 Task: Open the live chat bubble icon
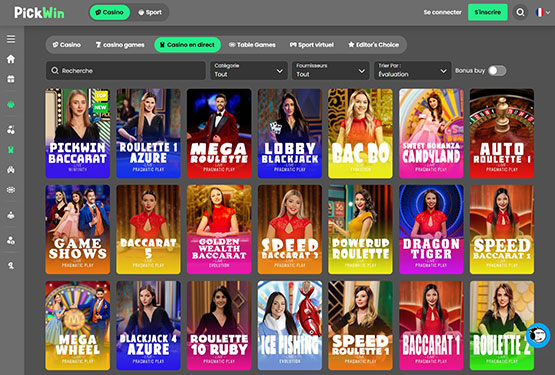[x=538, y=335]
